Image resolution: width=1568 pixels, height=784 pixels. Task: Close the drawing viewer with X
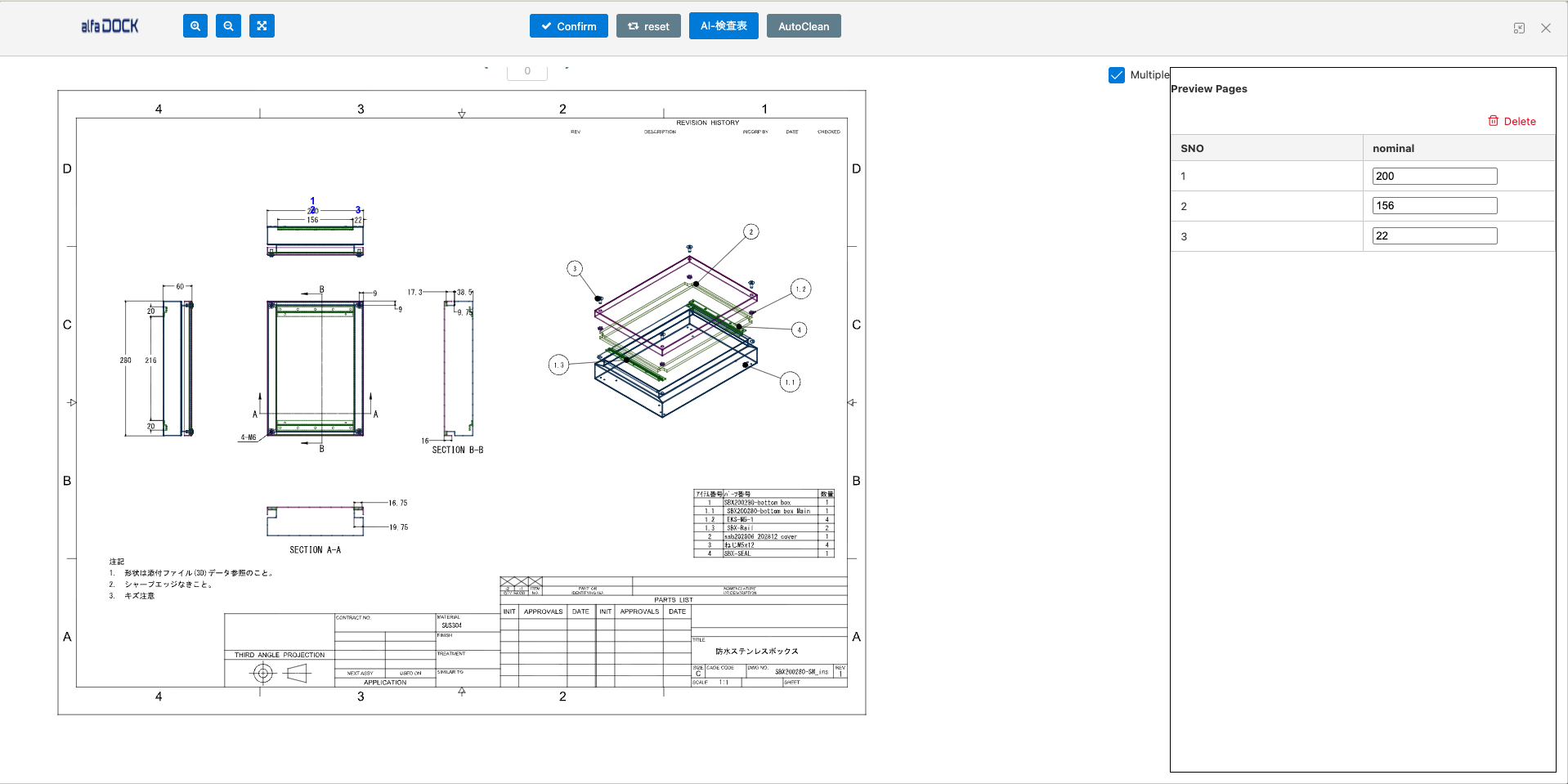[1545, 28]
